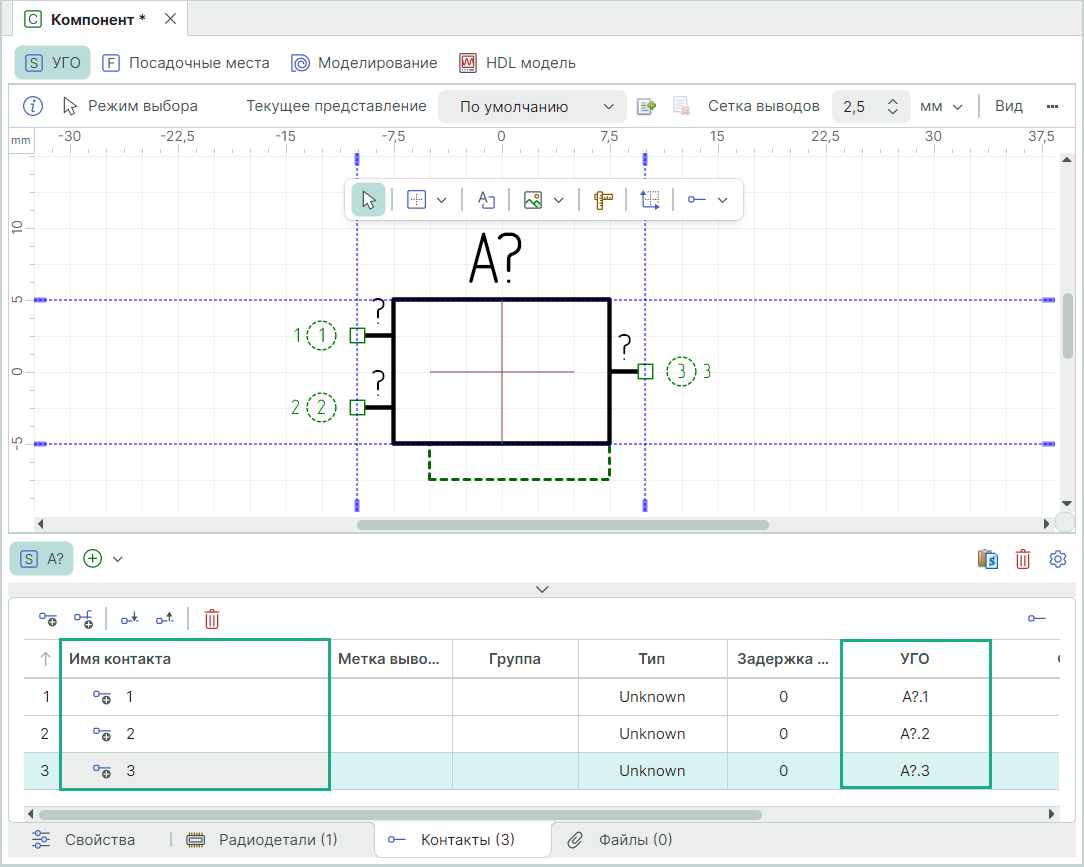The image size is (1084, 867).
Task: Click the red trash icon above contacts table
Action: [212, 619]
